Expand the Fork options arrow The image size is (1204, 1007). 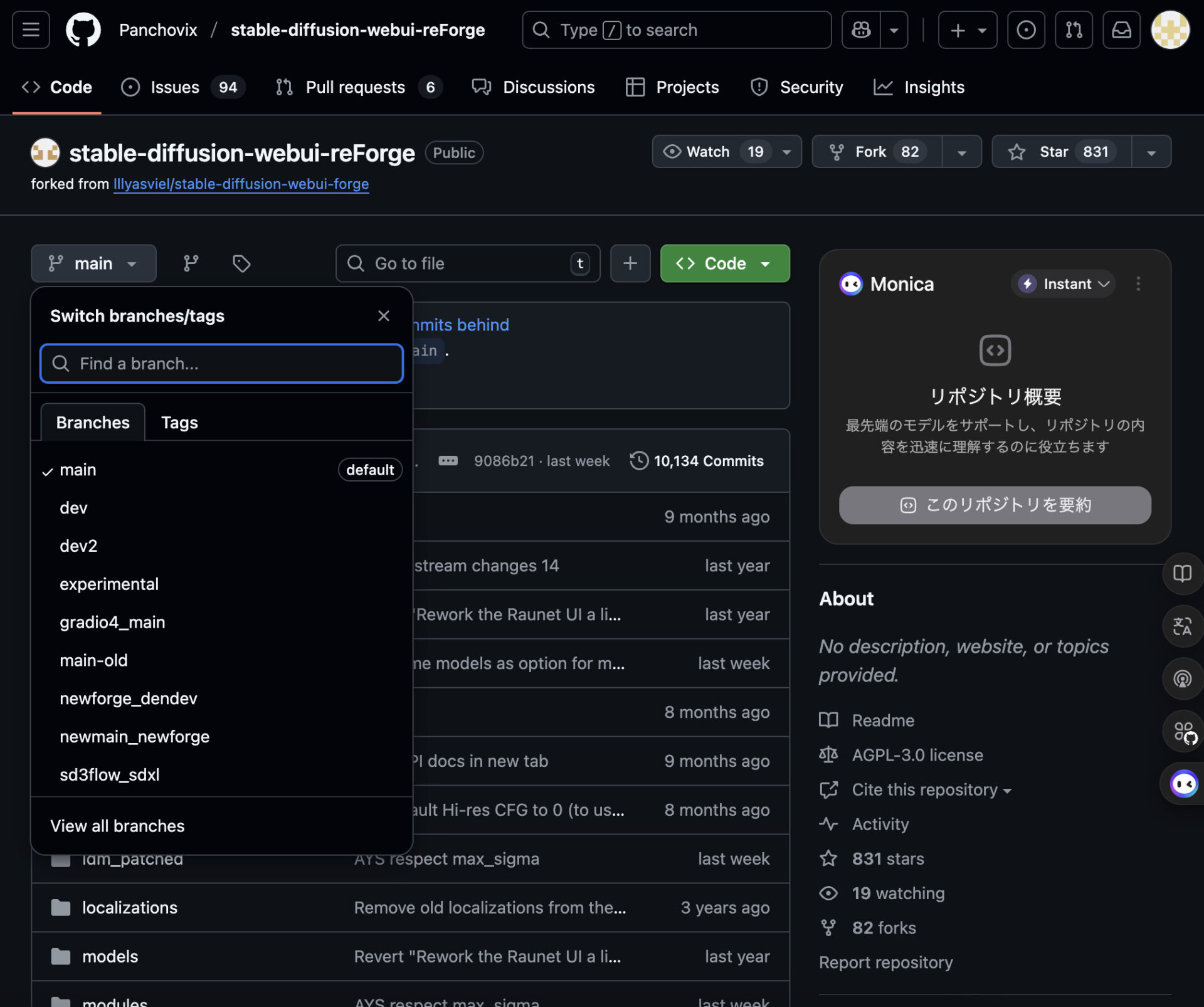pyautogui.click(x=961, y=152)
